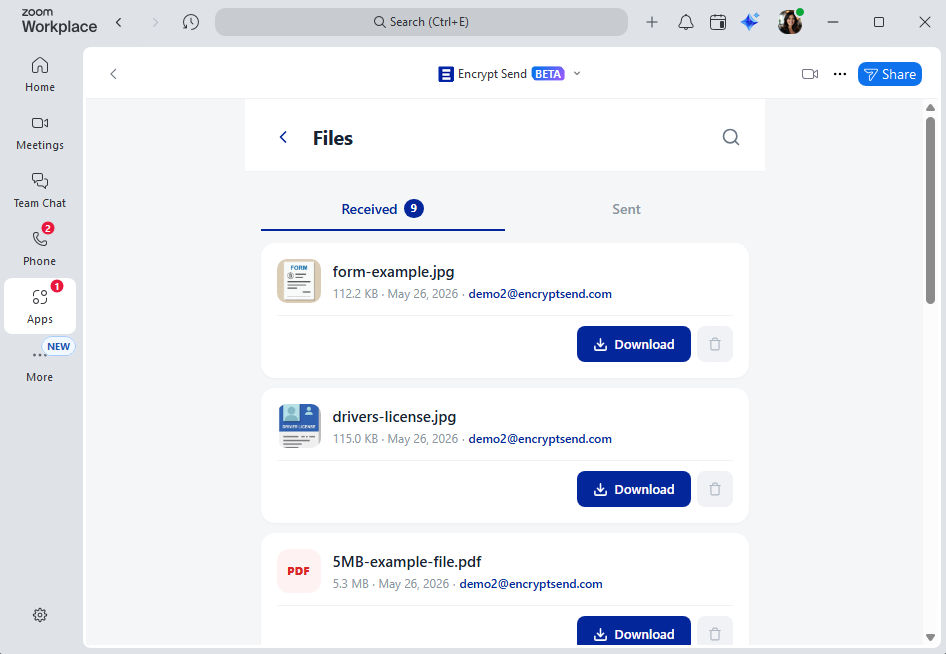Image resolution: width=946 pixels, height=654 pixels.
Task: Click the sender email for drivers-license.jpg
Action: pos(540,439)
